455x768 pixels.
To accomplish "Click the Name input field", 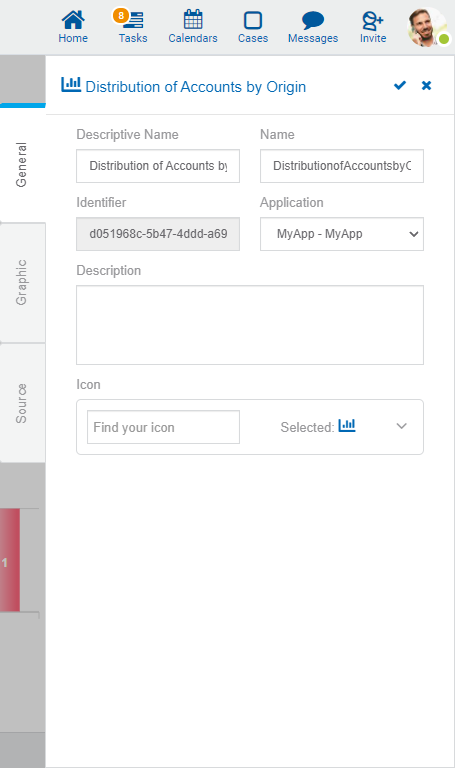I will 341,166.
